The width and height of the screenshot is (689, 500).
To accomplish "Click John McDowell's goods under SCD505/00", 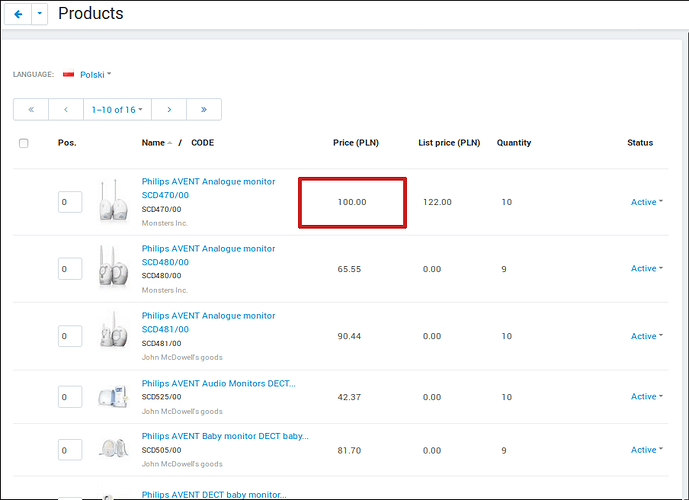I will 182,464.
